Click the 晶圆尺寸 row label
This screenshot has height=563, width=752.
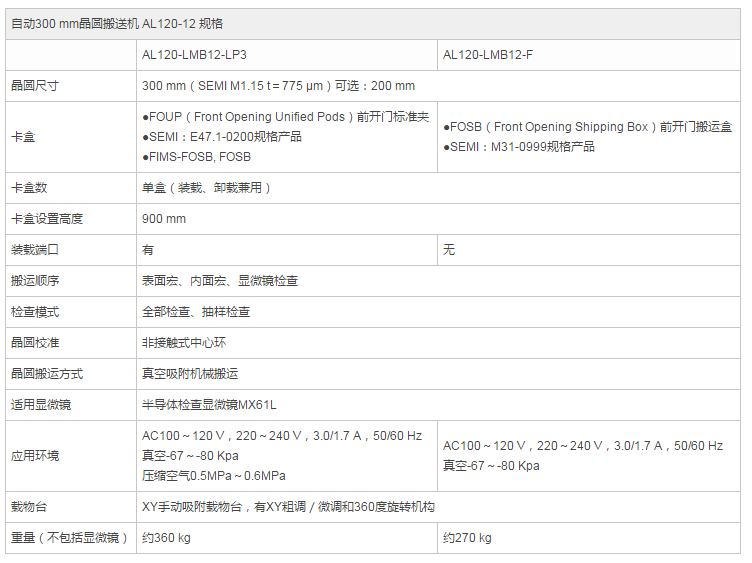click(x=35, y=86)
